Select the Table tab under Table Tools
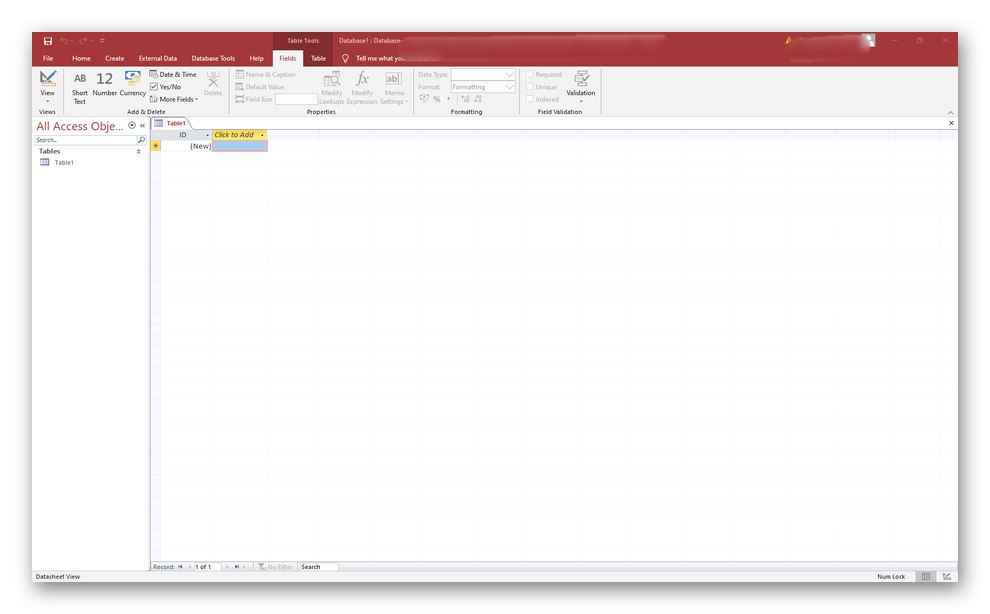Image resolution: width=990 pixels, height=614 pixels. (318, 58)
